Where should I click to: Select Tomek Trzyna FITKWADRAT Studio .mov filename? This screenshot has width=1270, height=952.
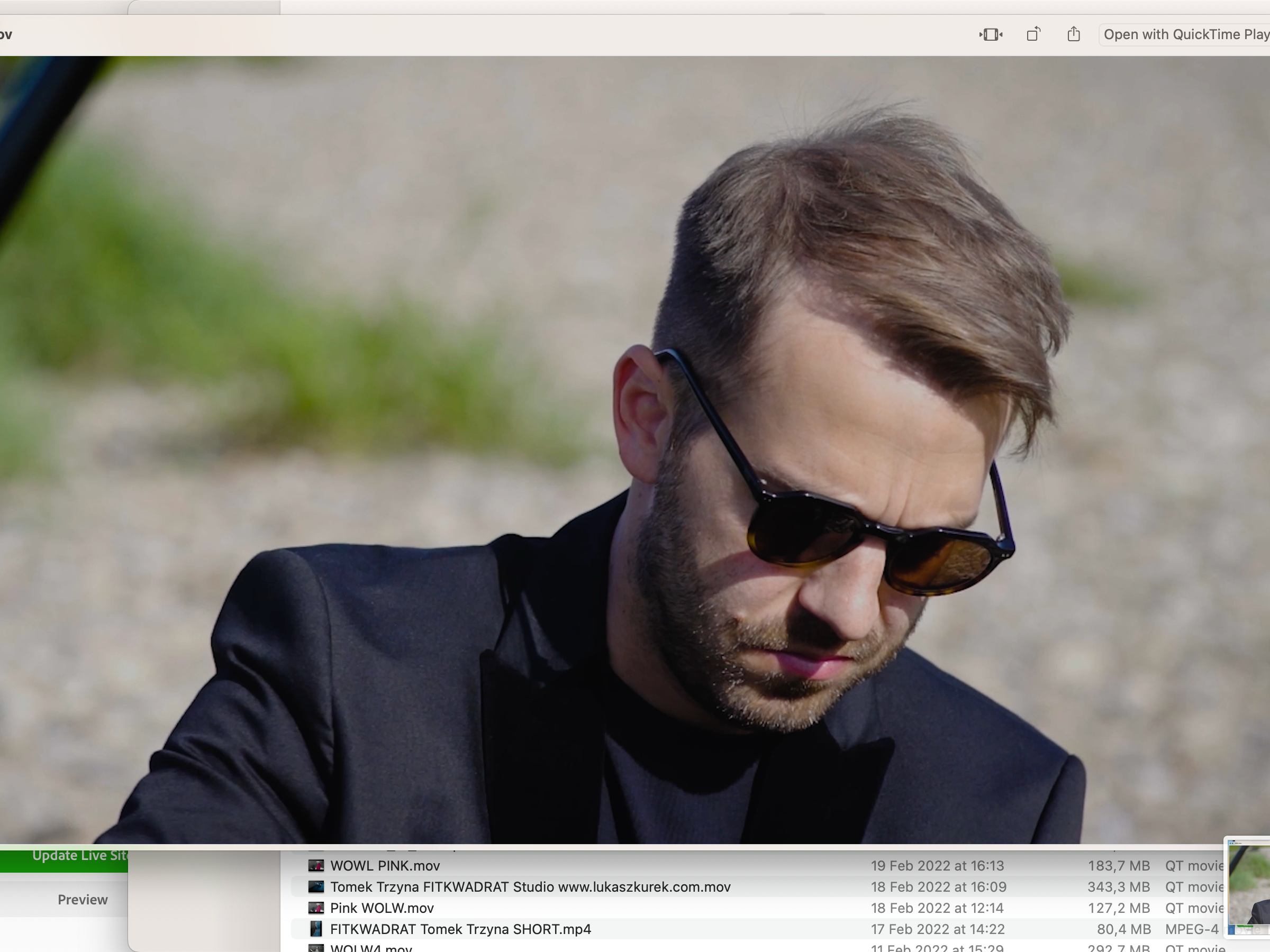point(530,886)
